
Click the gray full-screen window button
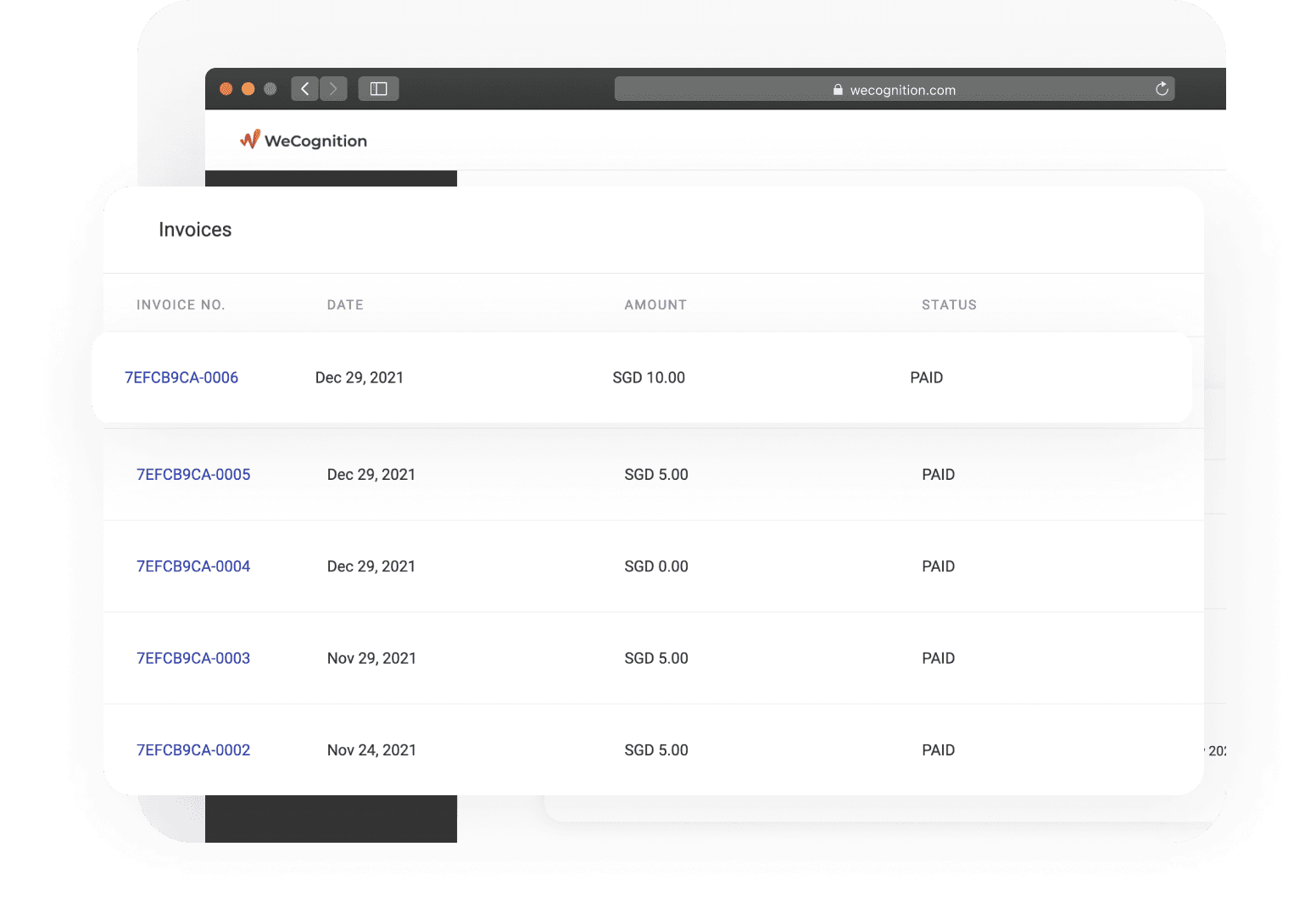tap(270, 89)
